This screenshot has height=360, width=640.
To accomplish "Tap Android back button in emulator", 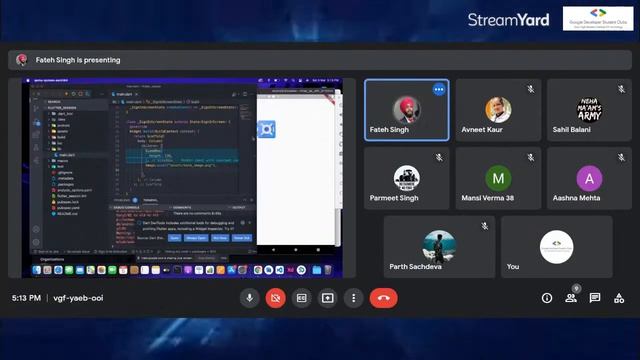I will [273, 249].
